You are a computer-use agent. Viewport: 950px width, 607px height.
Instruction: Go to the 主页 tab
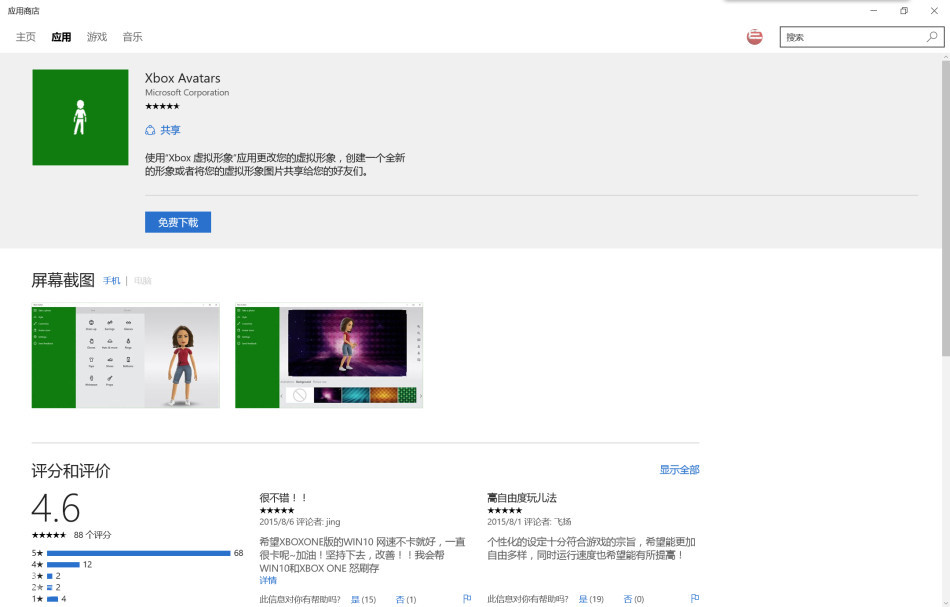point(26,37)
